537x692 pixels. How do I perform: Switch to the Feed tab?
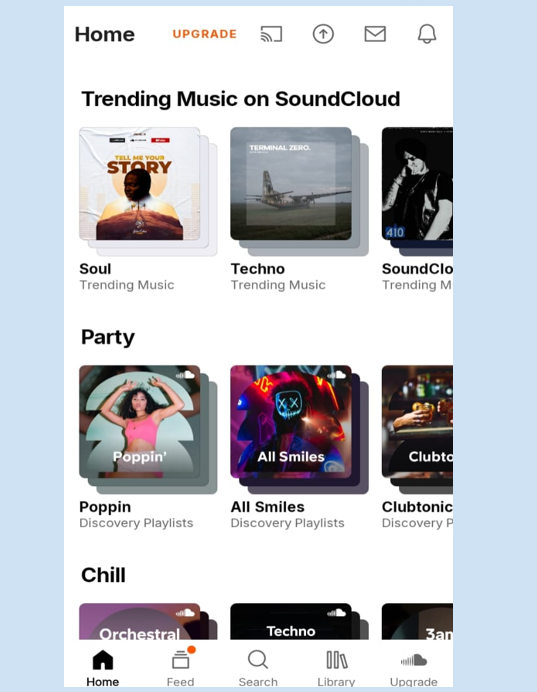pos(180,667)
